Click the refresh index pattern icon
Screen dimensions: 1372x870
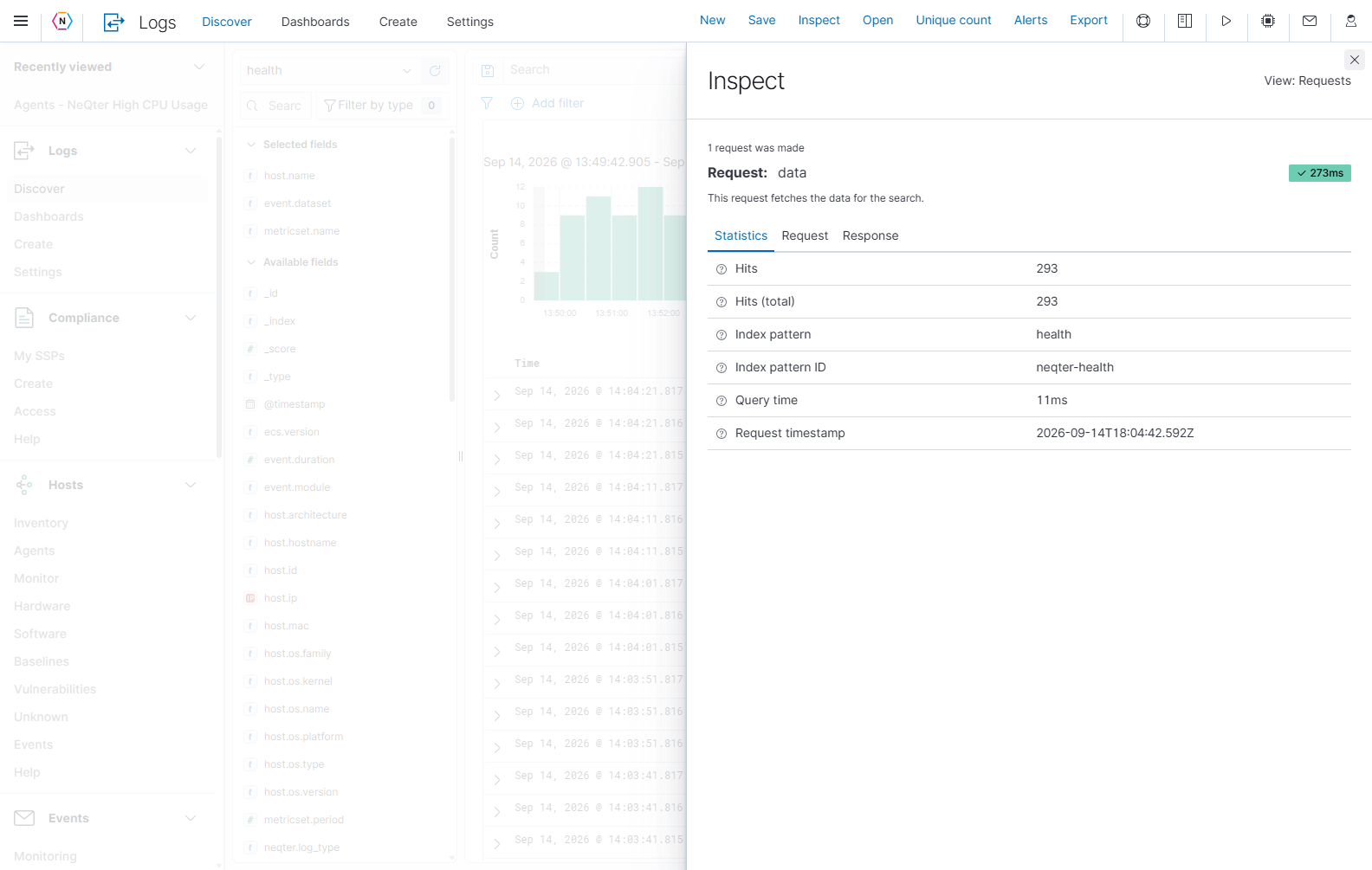coord(435,70)
